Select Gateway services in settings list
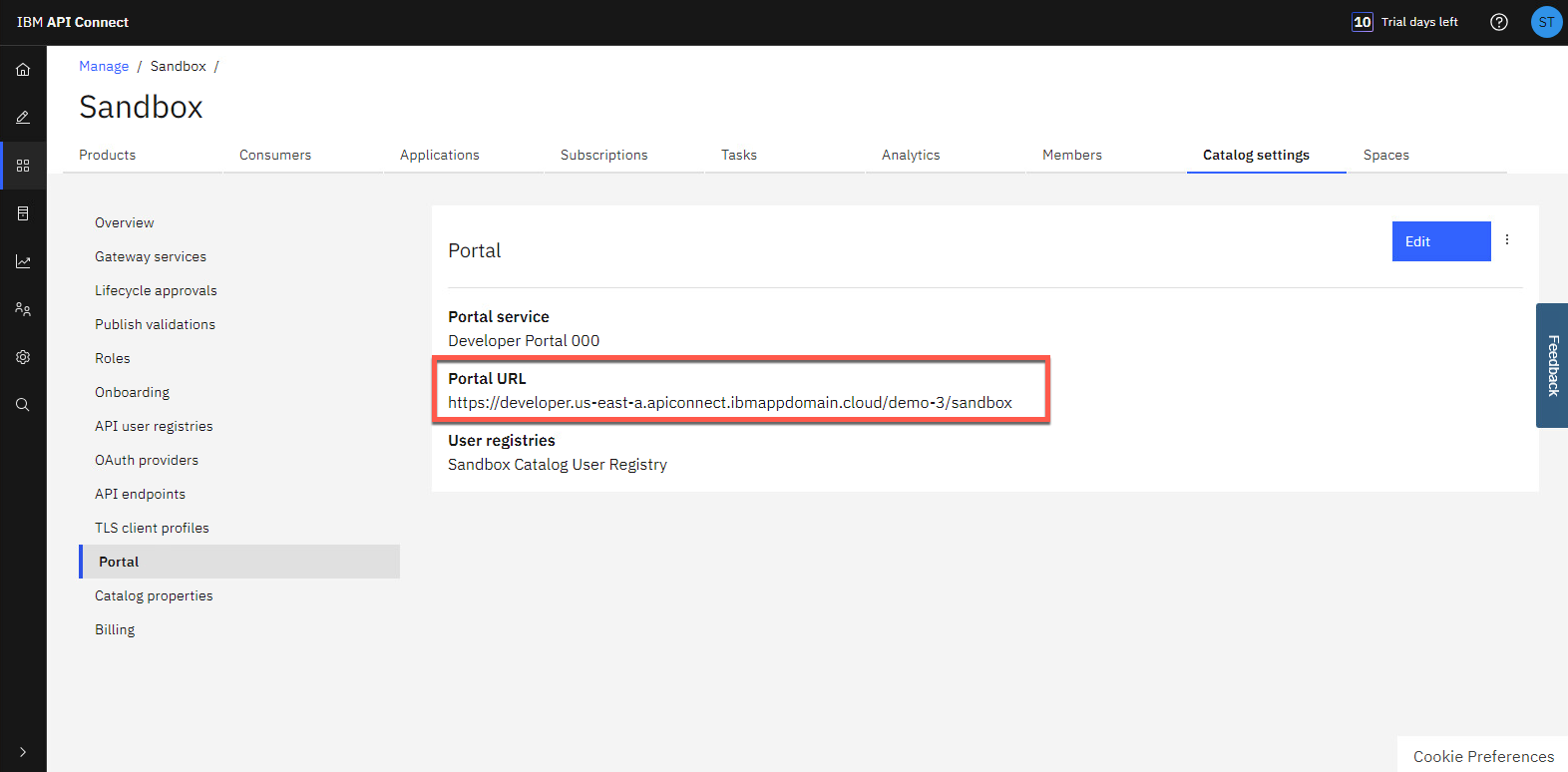Image resolution: width=1568 pixels, height=772 pixels. (x=151, y=256)
